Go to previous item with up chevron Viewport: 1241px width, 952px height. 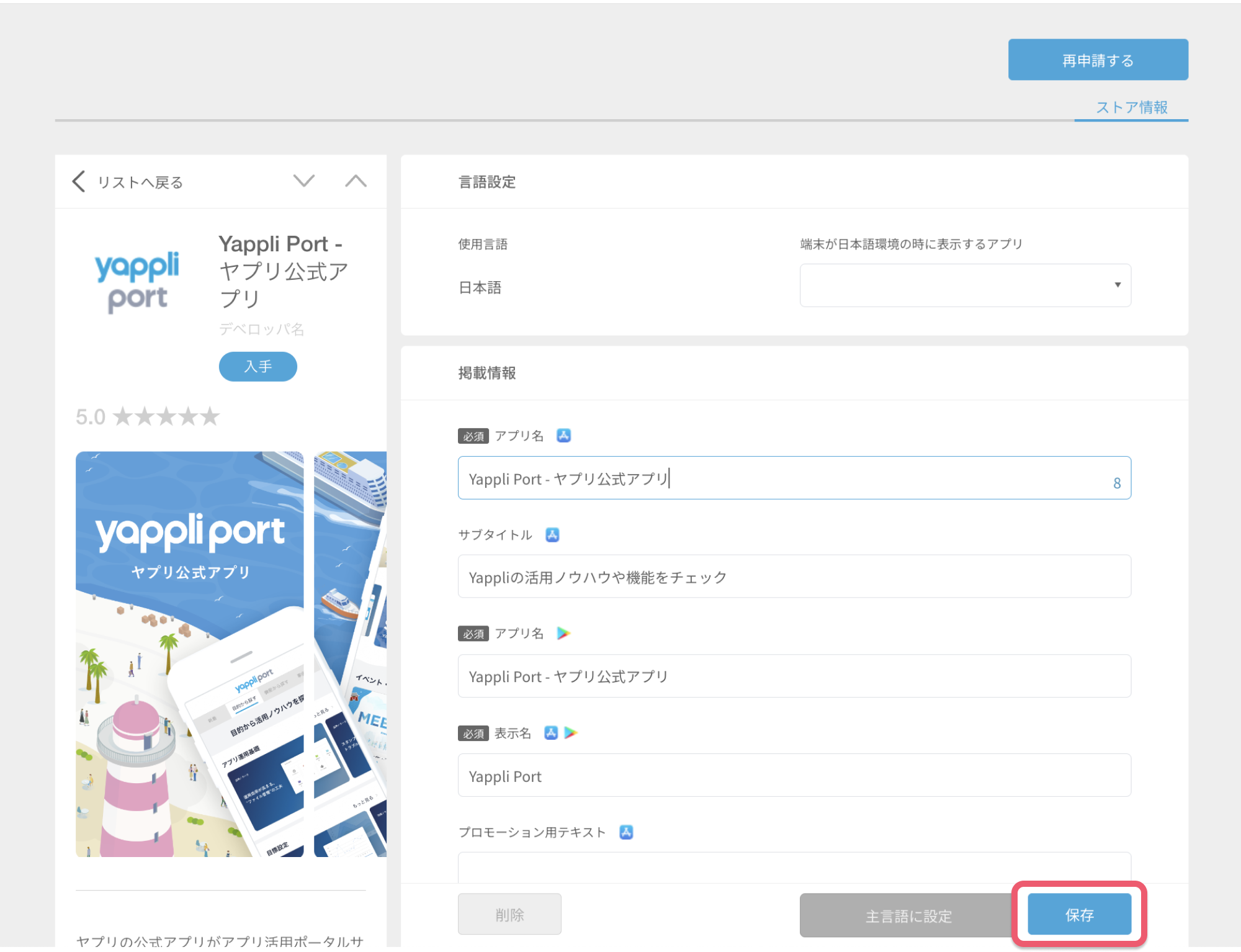[356, 181]
